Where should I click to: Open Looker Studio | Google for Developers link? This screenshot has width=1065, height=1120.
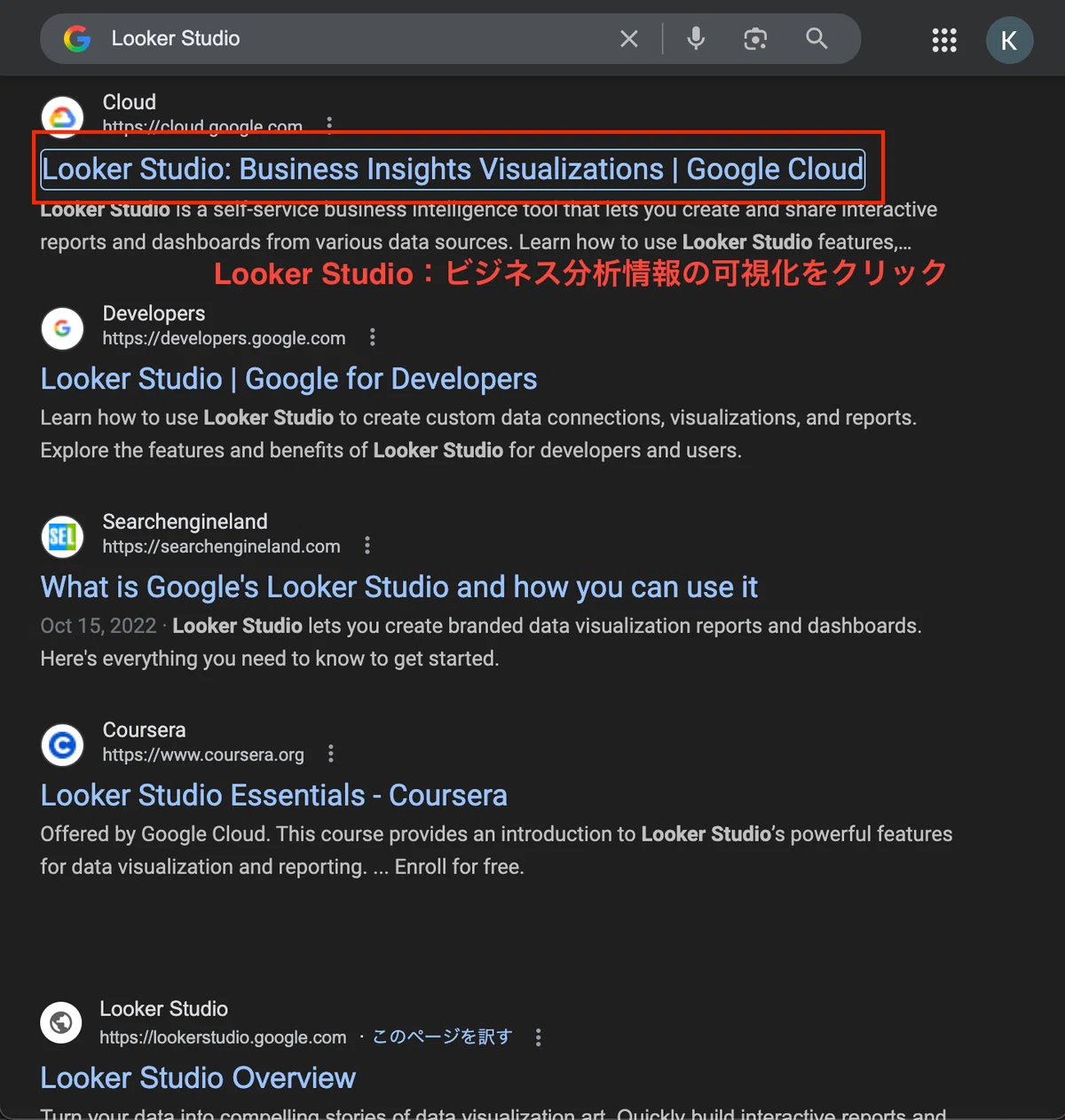click(288, 379)
